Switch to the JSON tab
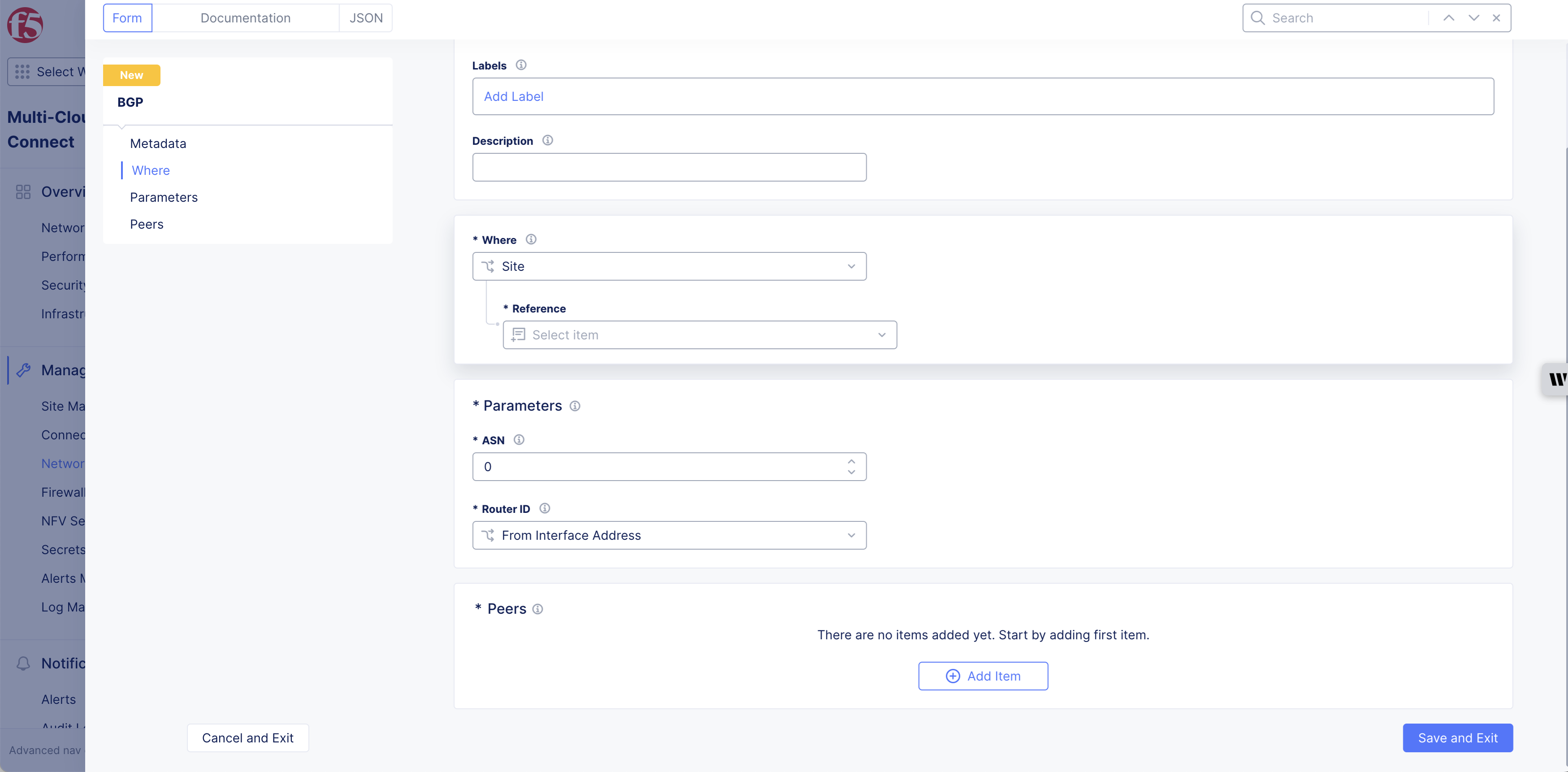The image size is (1568, 772). tap(366, 17)
